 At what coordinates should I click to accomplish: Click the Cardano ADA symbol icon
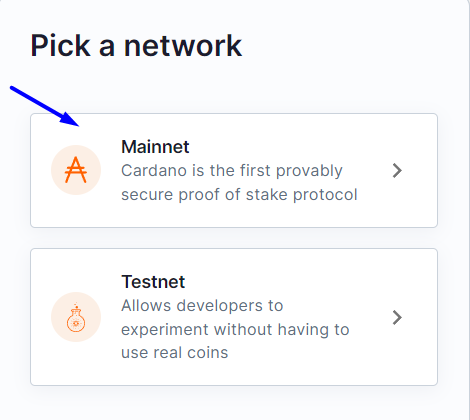click(x=76, y=170)
